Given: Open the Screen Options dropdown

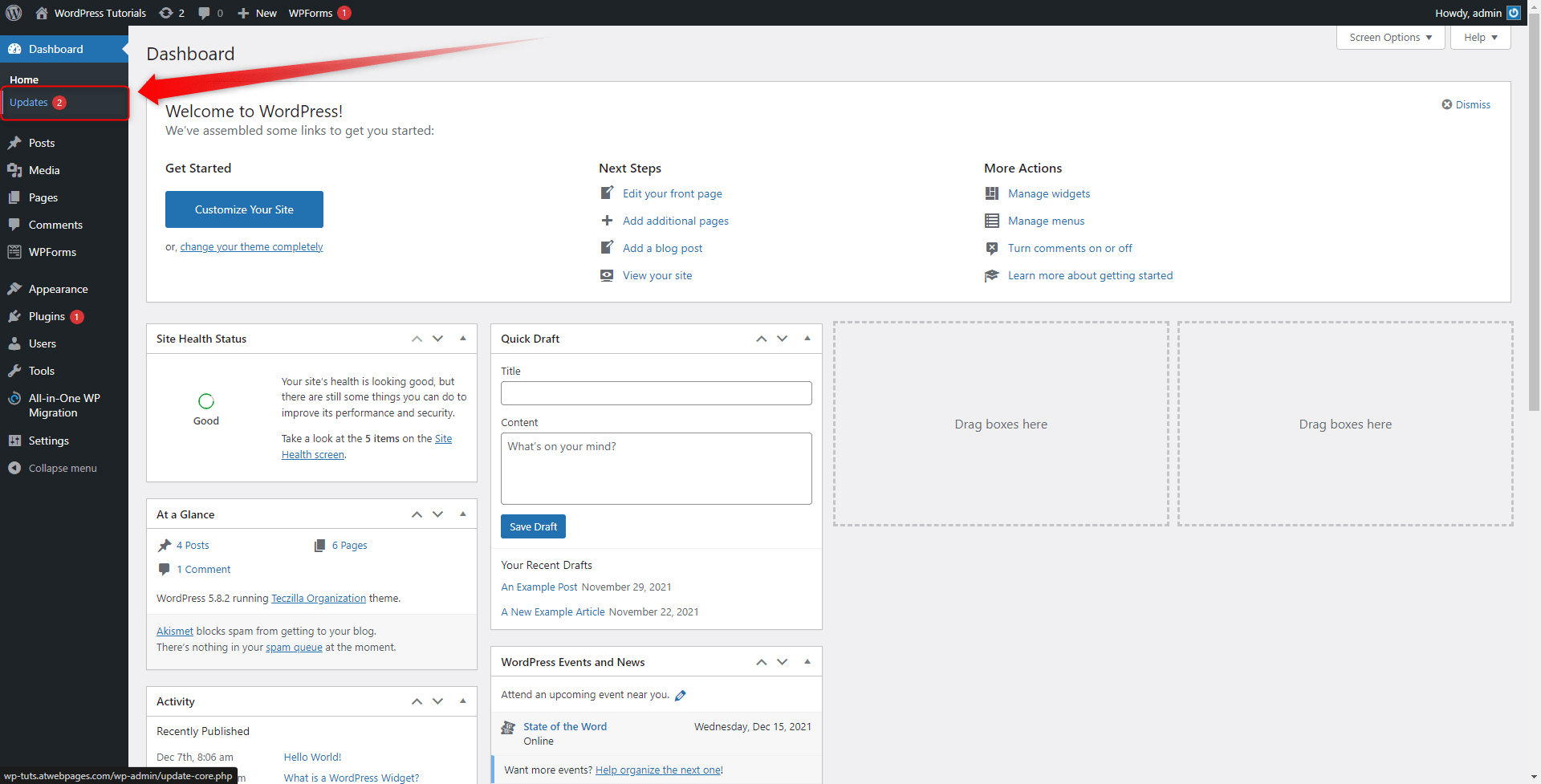Looking at the screenshot, I should coord(1391,37).
